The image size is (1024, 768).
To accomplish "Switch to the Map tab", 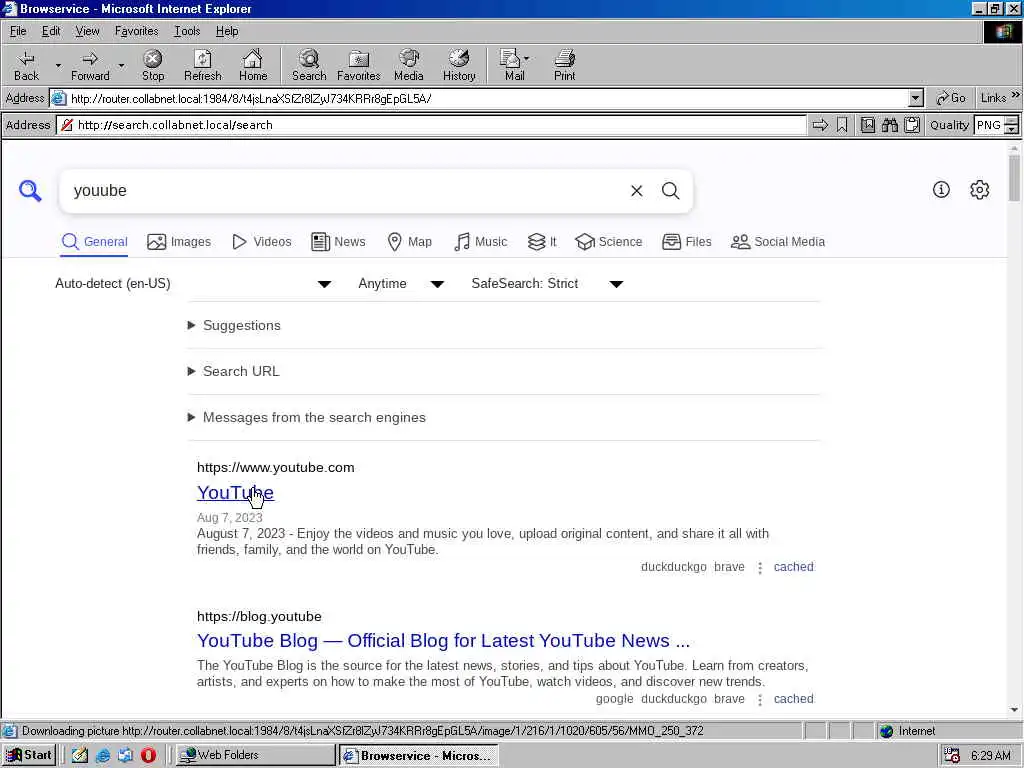I will pos(409,242).
